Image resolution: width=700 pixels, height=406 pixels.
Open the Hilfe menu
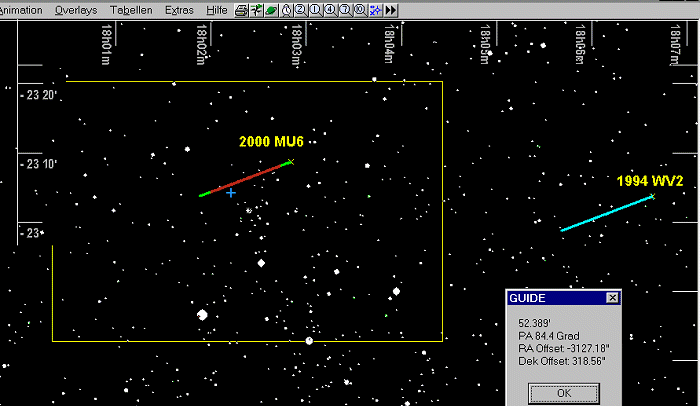pos(219,9)
